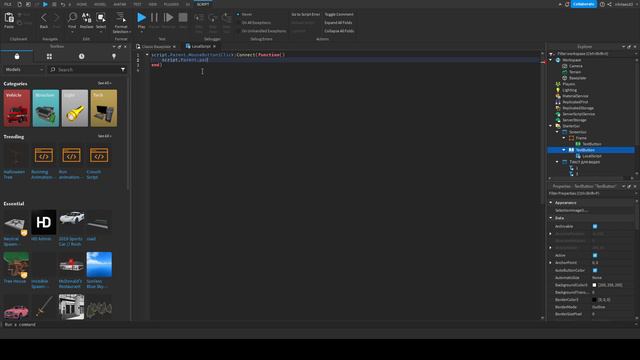Switch to the TEST ribbon tab
640x360 pixels.
coord(138,4)
